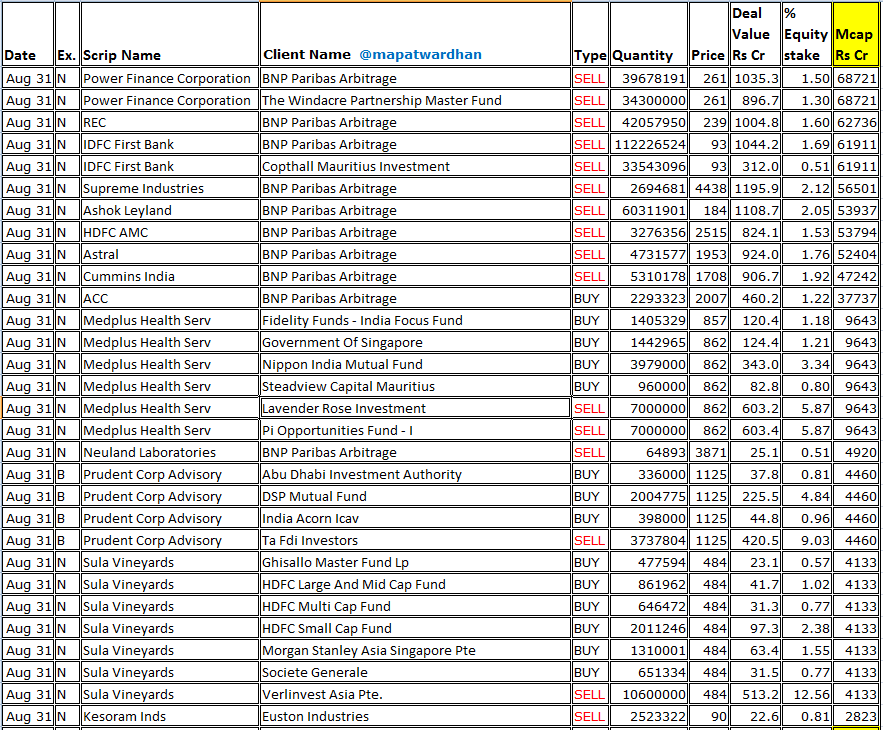Click the price value '2515'
The width and height of the screenshot is (883, 730).
coord(711,232)
